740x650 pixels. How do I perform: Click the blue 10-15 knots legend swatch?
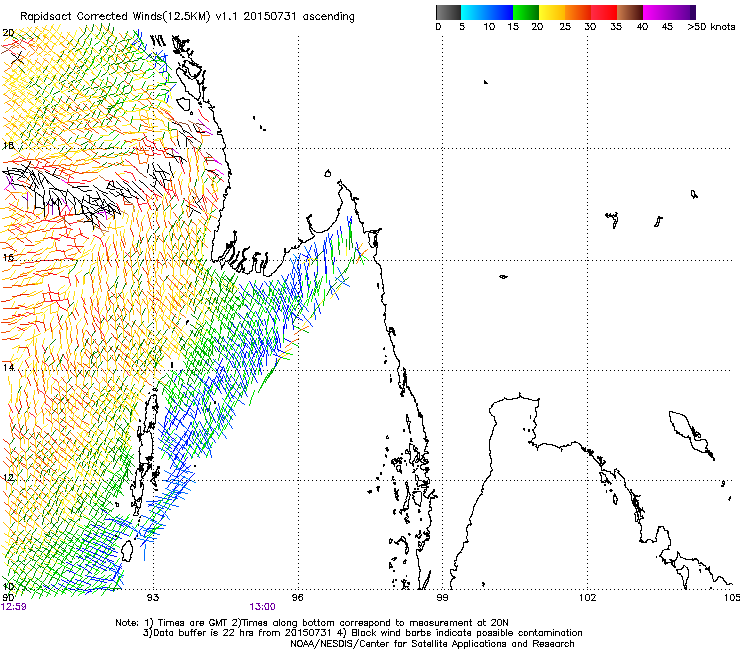coord(500,12)
